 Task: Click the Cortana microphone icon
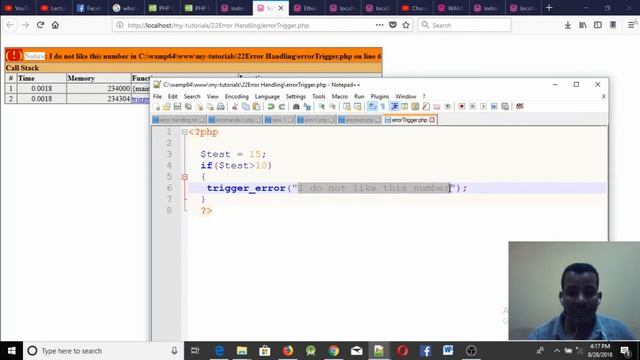pyautogui.click(x=174, y=351)
